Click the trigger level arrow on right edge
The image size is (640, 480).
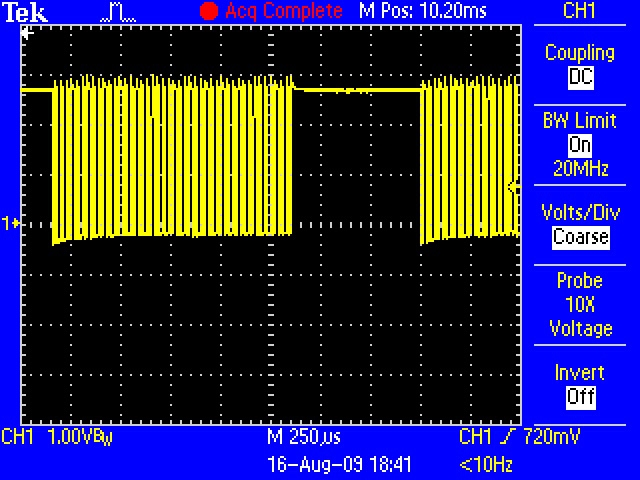(x=514, y=187)
